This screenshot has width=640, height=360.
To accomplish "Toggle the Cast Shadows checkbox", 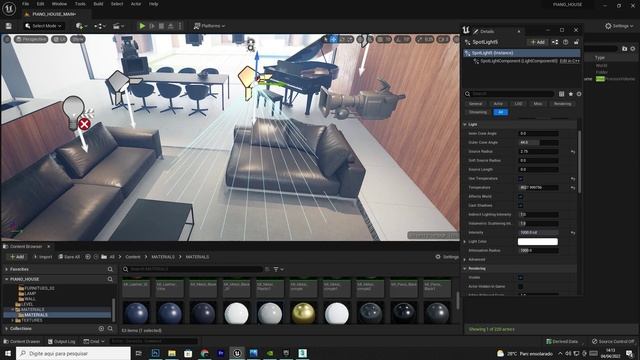I will coord(520,206).
